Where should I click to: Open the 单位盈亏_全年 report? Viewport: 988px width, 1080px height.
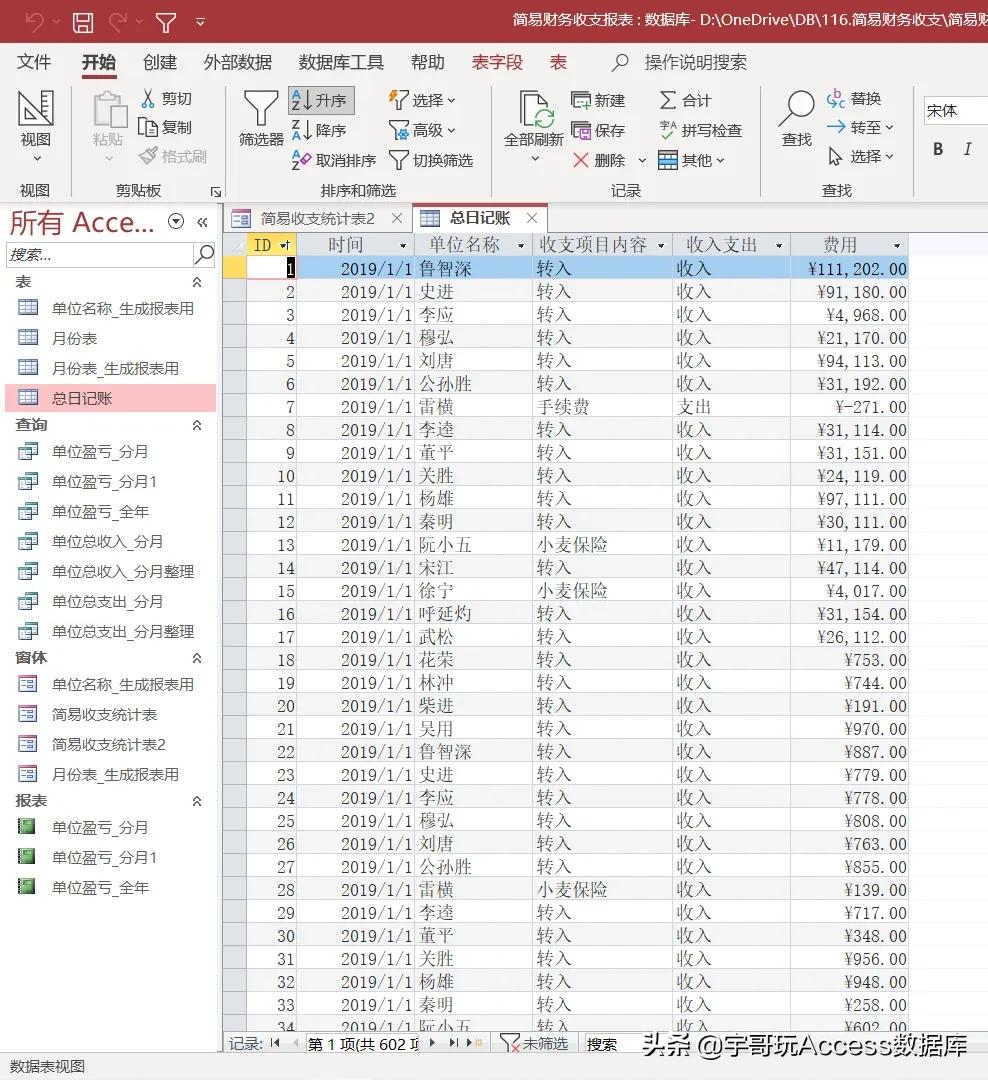101,887
